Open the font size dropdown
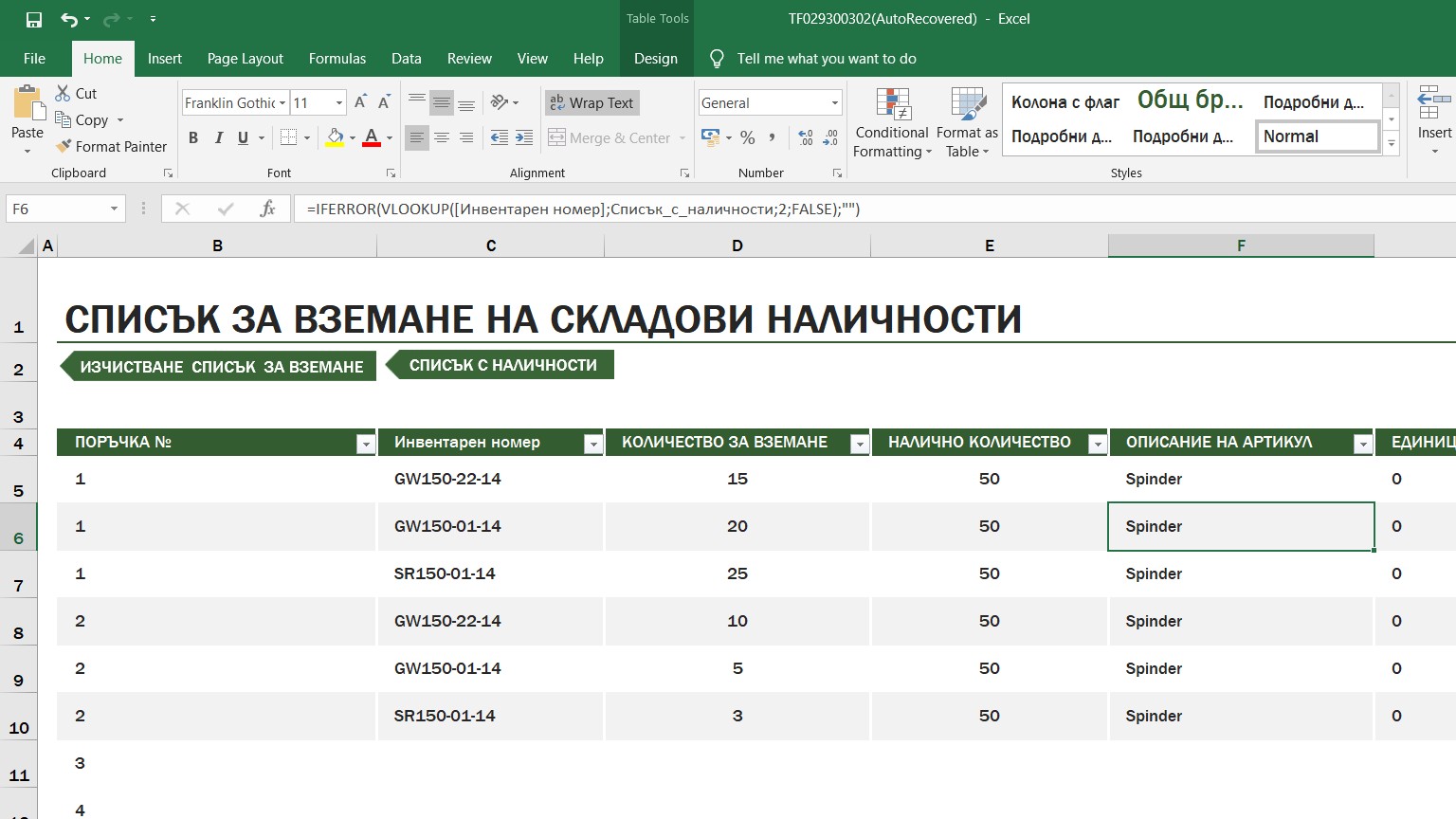This screenshot has height=819, width=1456. coord(339,102)
